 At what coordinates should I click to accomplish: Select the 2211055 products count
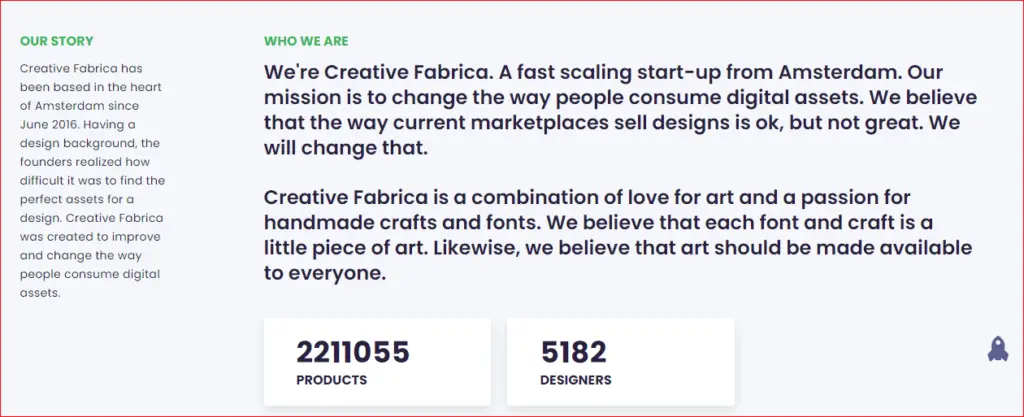(353, 352)
